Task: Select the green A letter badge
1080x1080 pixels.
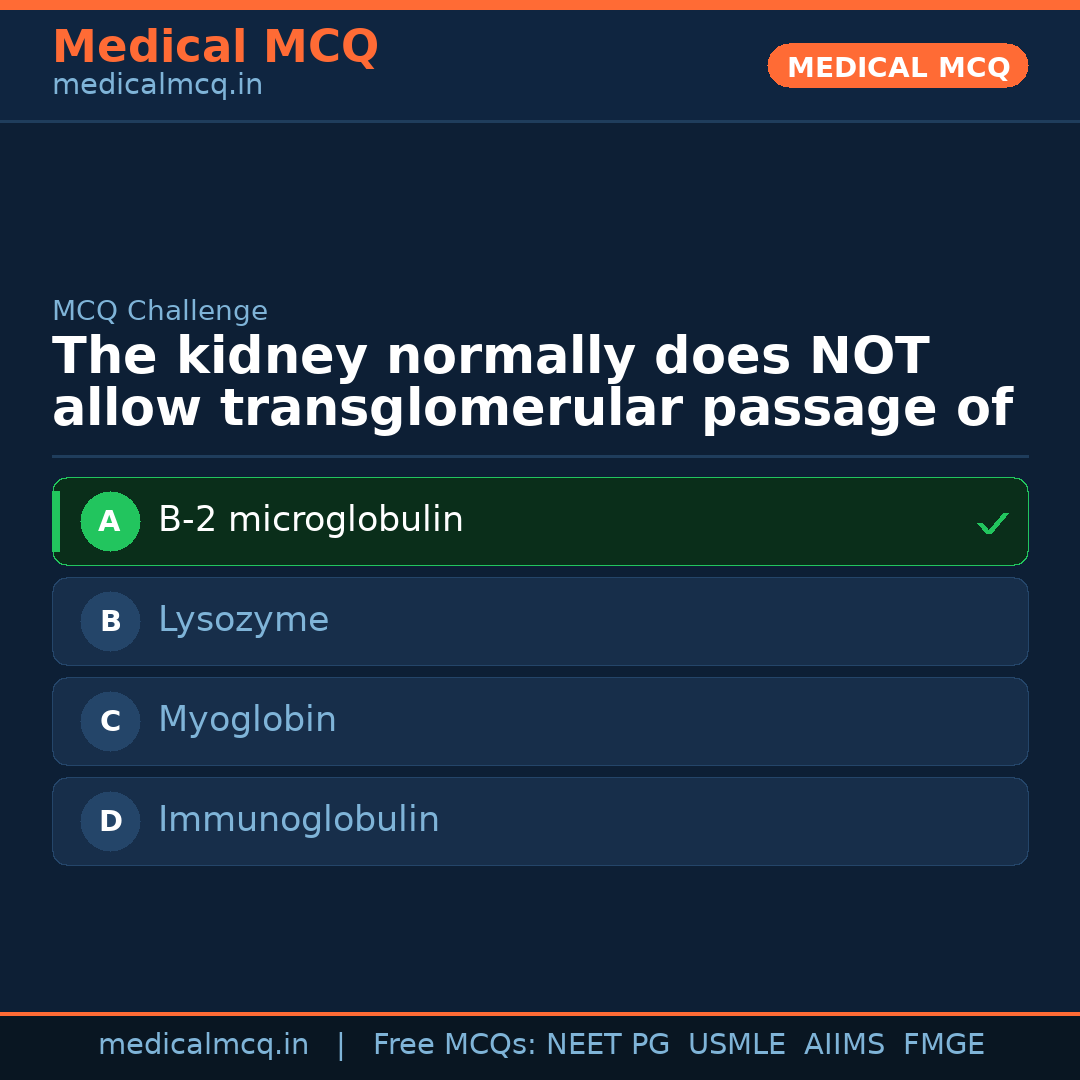Action: tap(110, 522)
